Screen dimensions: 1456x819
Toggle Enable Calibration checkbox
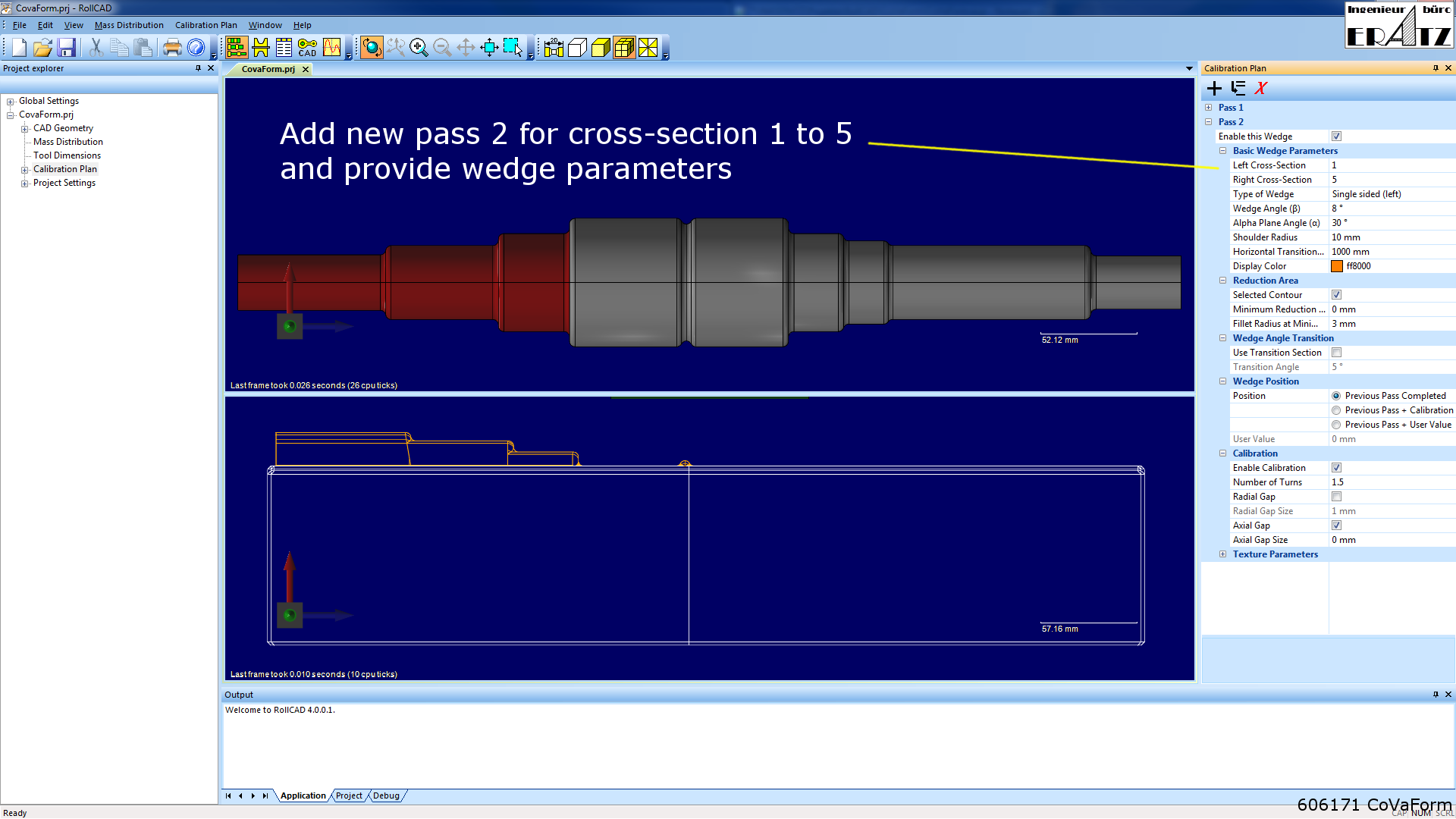point(1336,468)
